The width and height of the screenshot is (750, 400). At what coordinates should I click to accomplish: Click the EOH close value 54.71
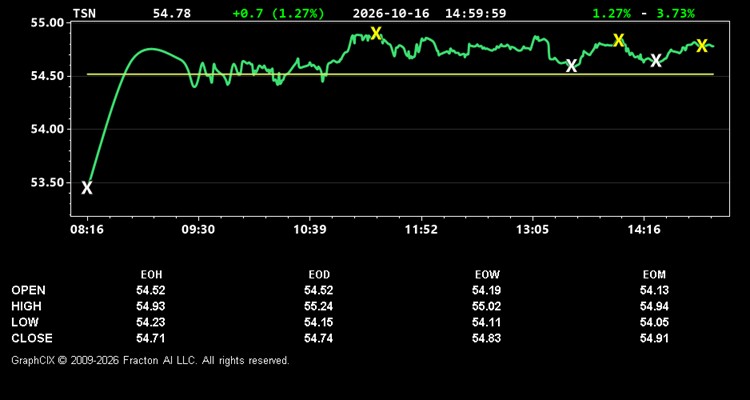coord(151,338)
